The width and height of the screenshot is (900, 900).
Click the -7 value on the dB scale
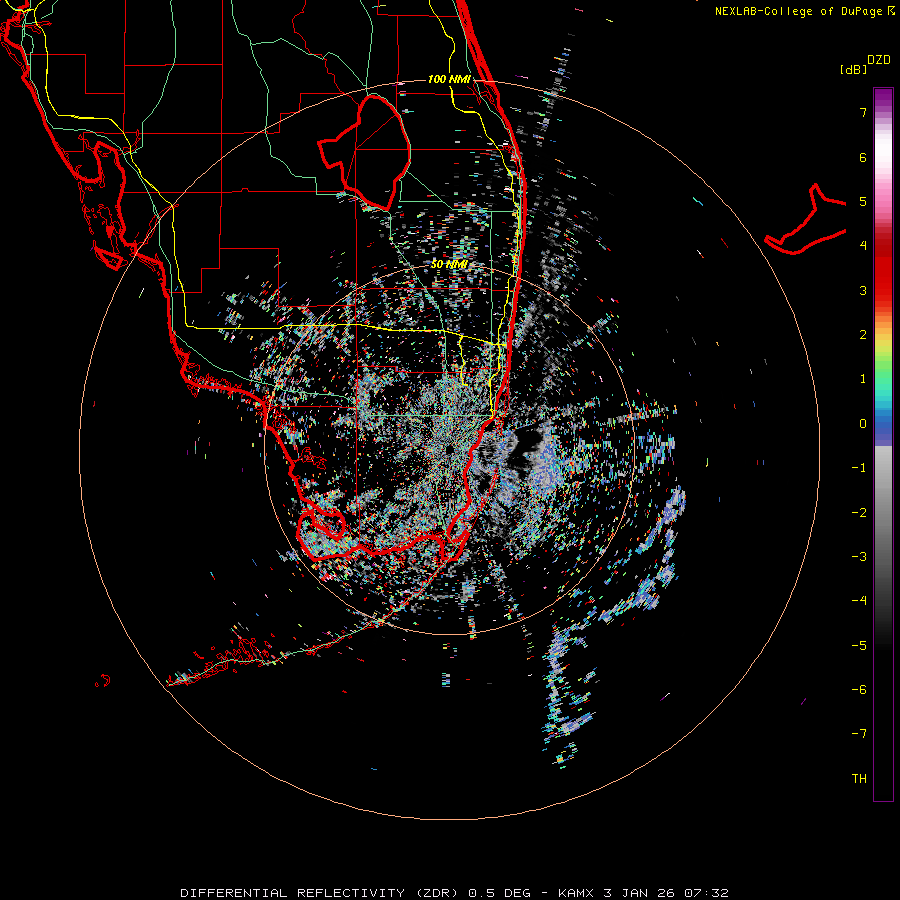[x=859, y=734]
